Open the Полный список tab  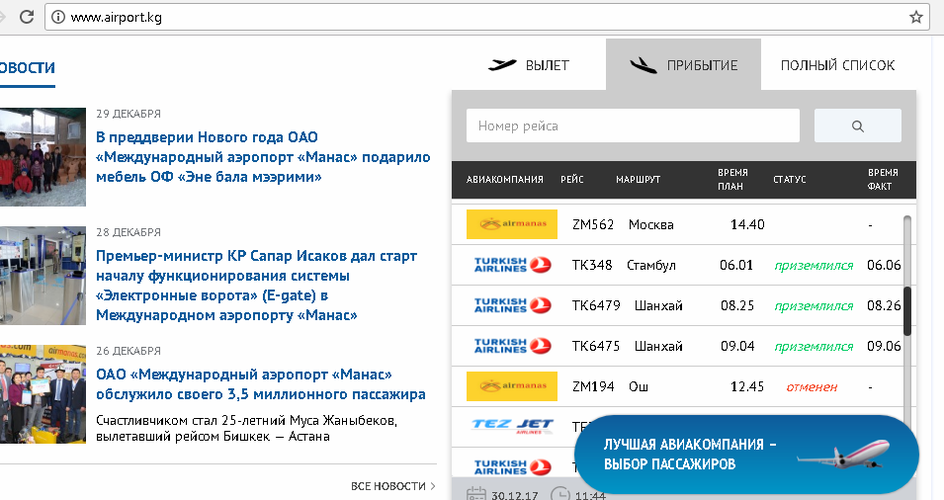pyautogui.click(x=837, y=65)
